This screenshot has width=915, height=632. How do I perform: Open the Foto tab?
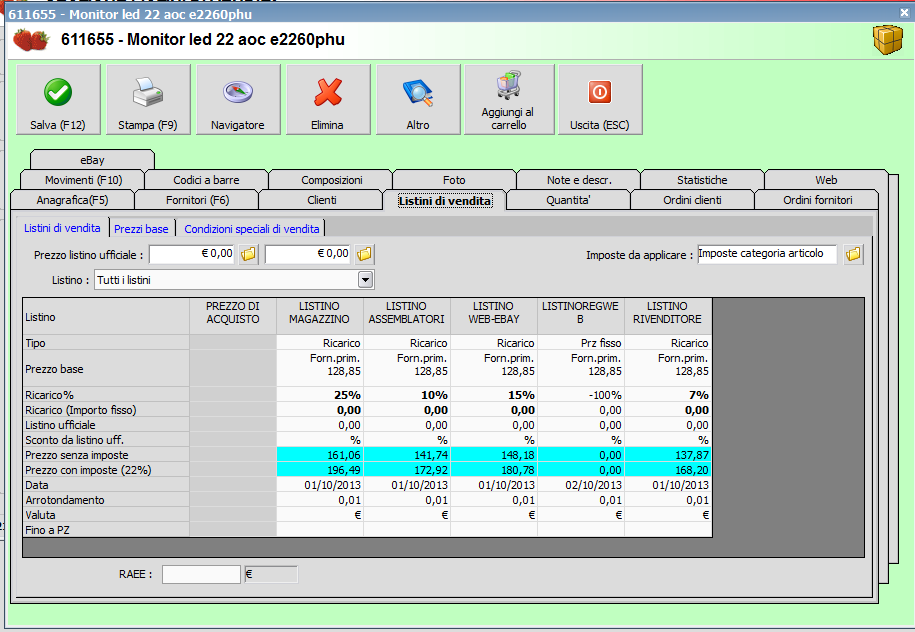click(x=454, y=180)
